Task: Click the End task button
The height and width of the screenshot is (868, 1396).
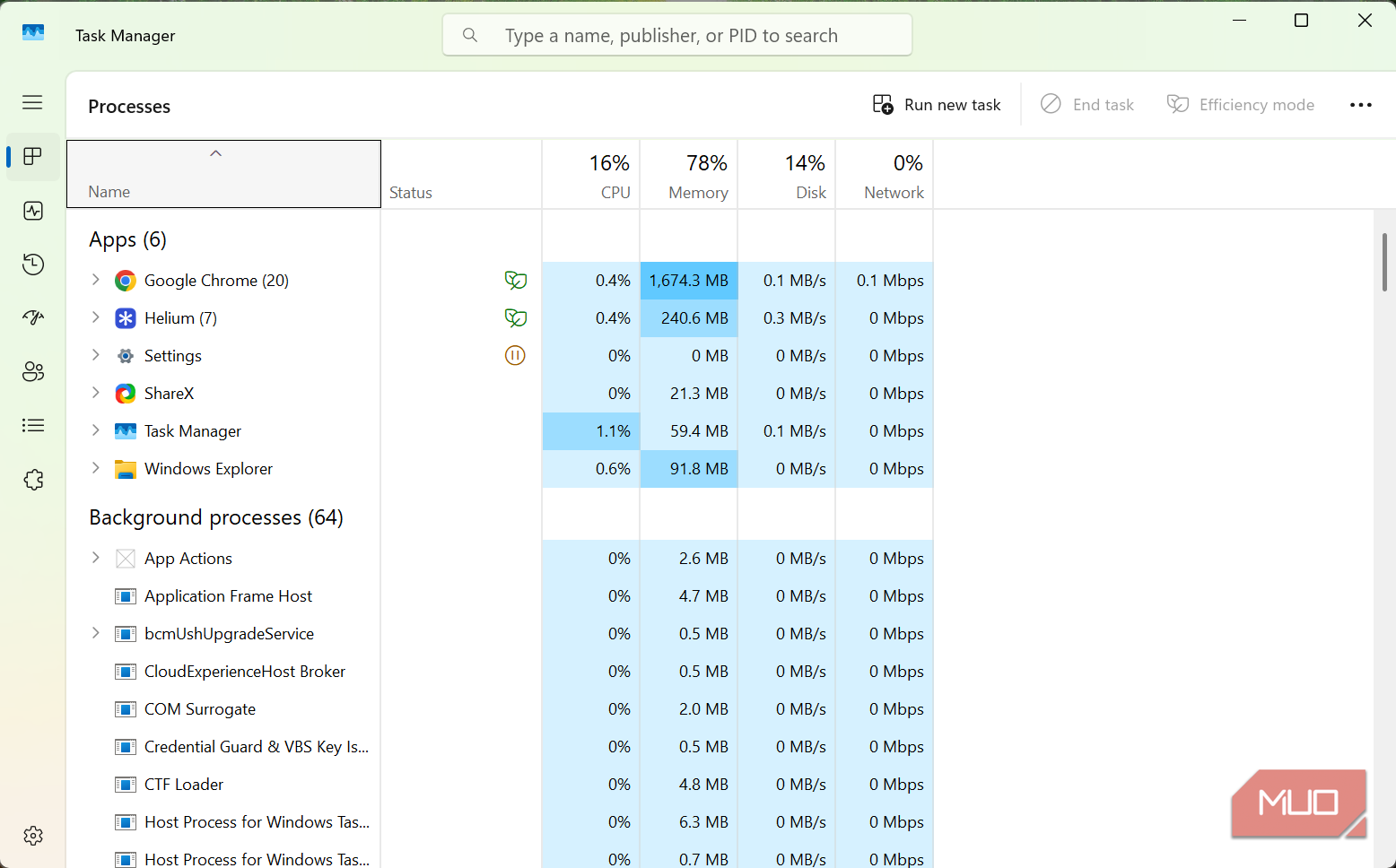Action: (1087, 105)
